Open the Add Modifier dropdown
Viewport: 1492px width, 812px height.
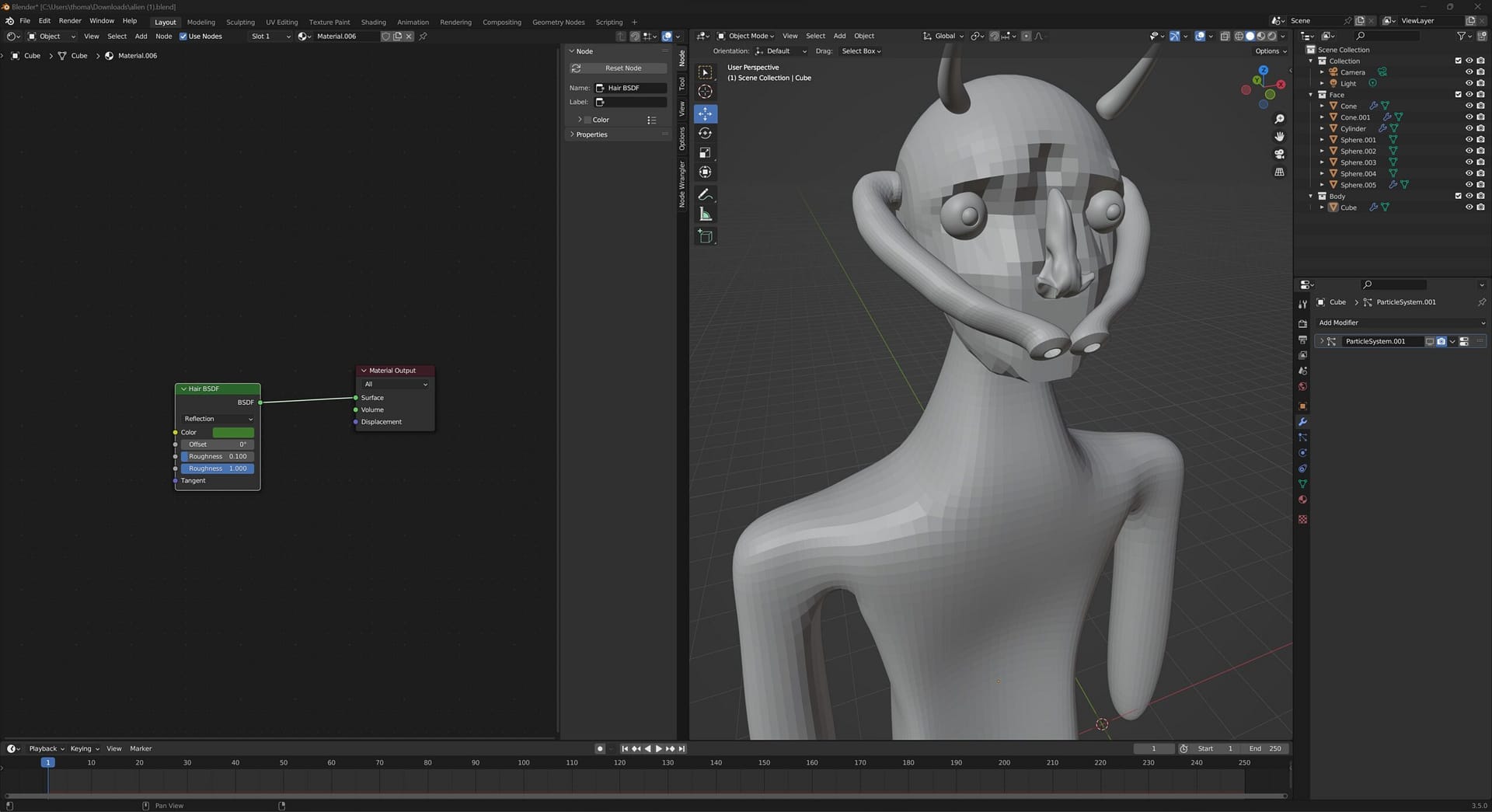1400,322
